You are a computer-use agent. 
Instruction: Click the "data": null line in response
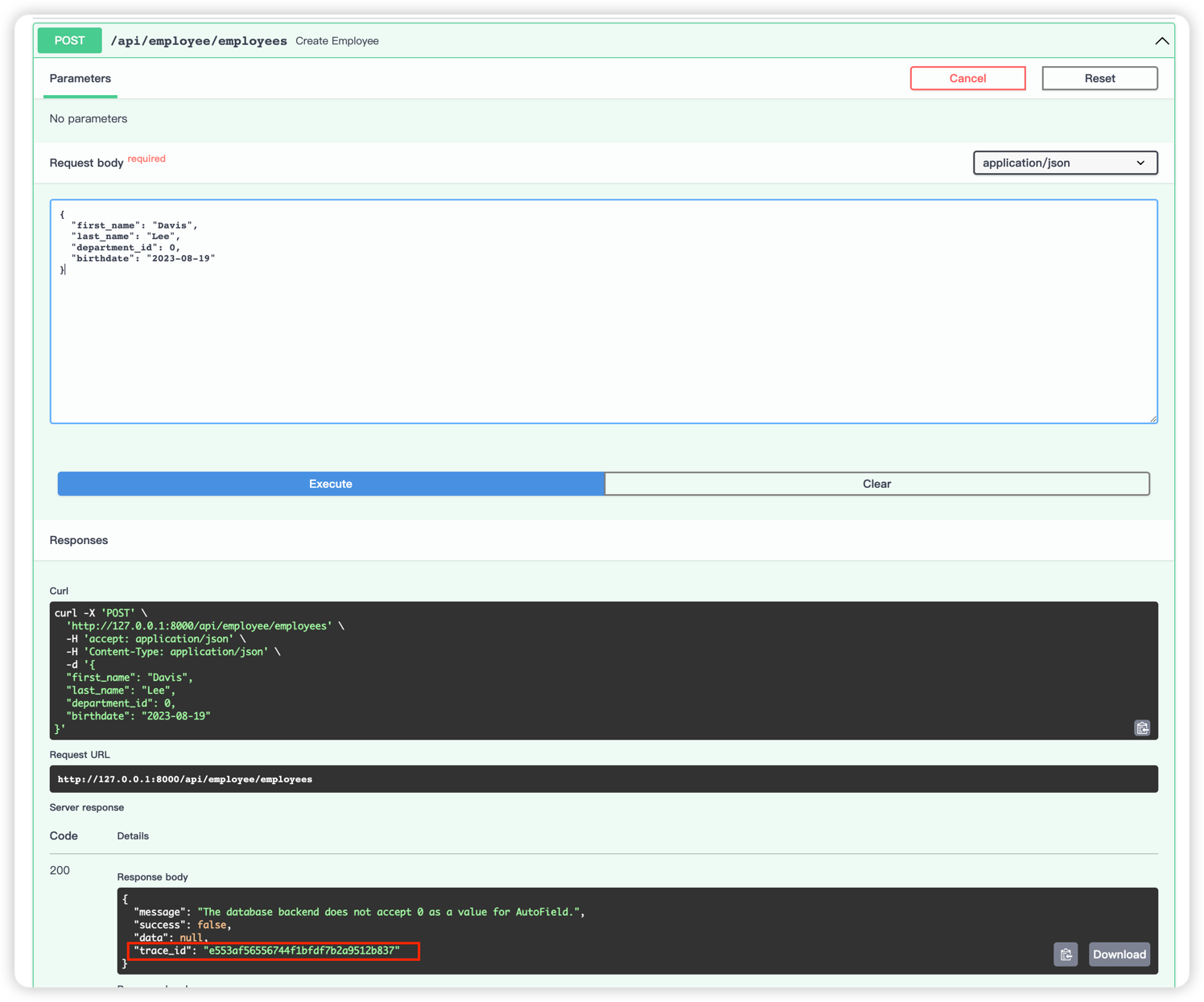click(x=171, y=938)
